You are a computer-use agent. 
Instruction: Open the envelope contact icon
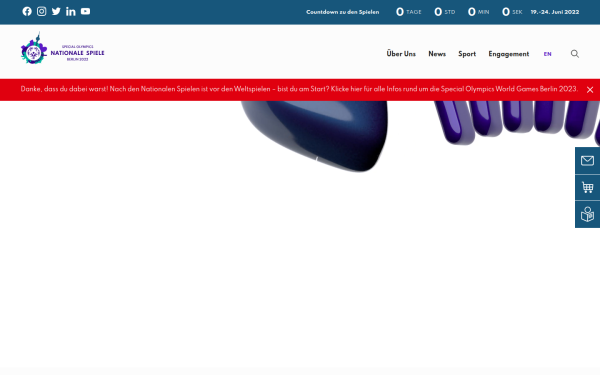(x=587, y=161)
